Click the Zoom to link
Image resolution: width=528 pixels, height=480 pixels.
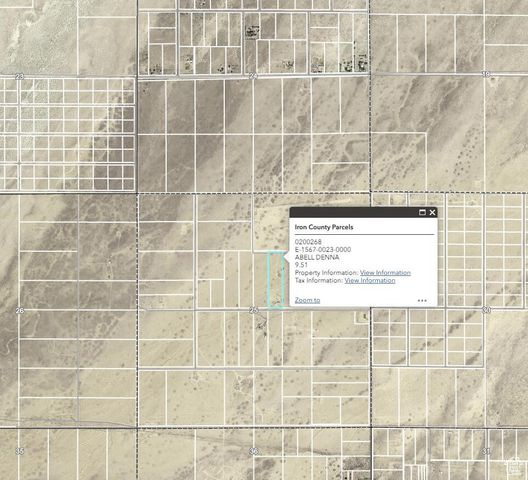tap(307, 300)
